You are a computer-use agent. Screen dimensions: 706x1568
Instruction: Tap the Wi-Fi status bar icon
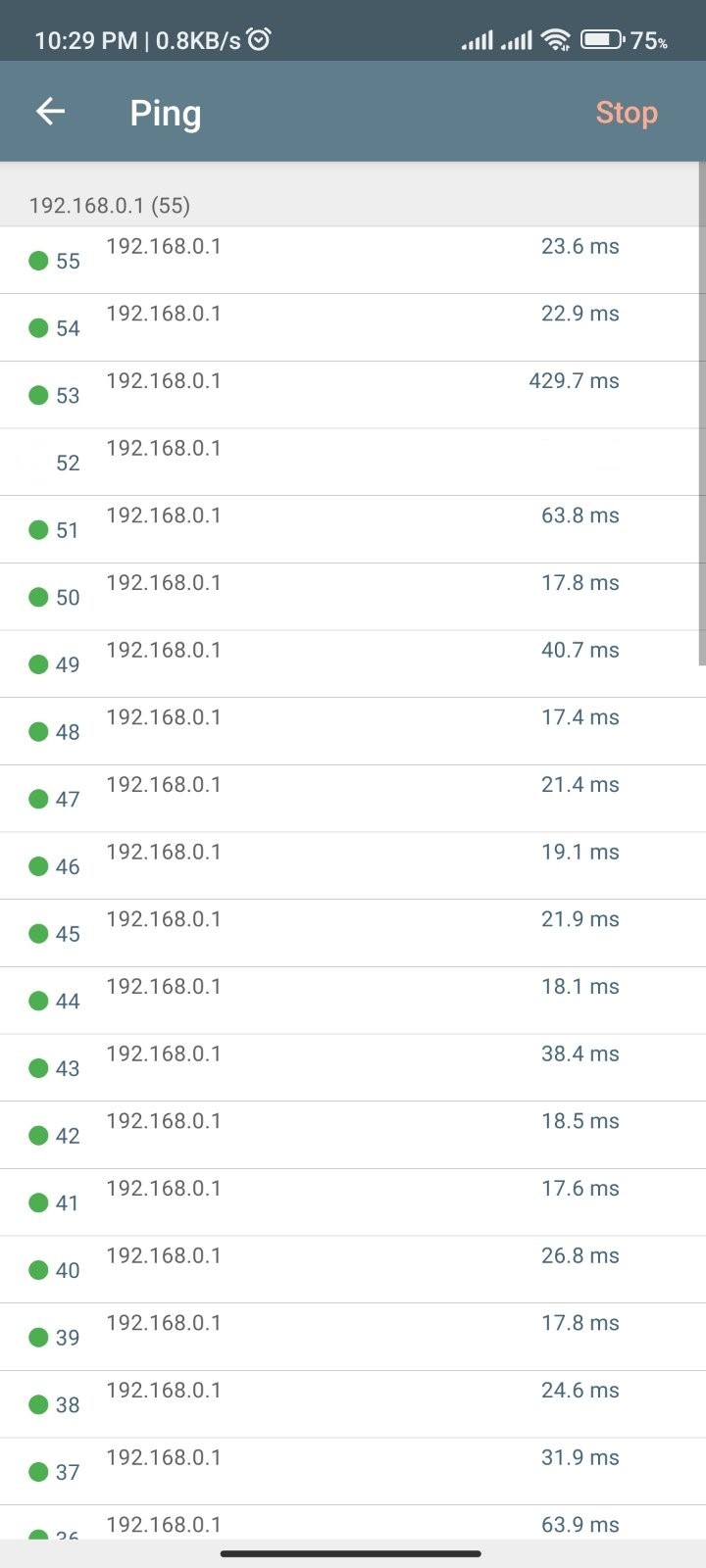[x=556, y=40]
